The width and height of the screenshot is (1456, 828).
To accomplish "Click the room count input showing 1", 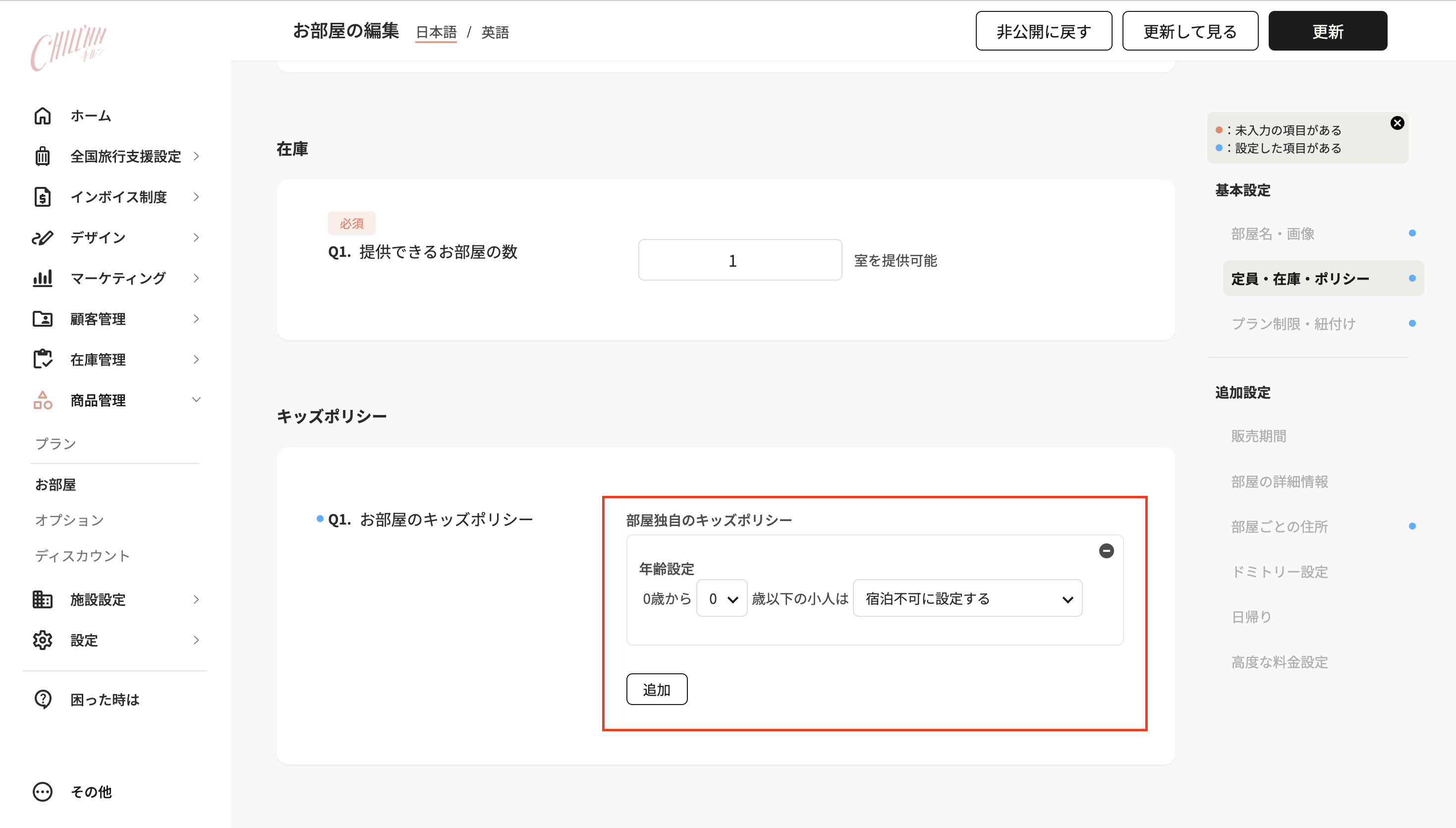I will [x=739, y=260].
